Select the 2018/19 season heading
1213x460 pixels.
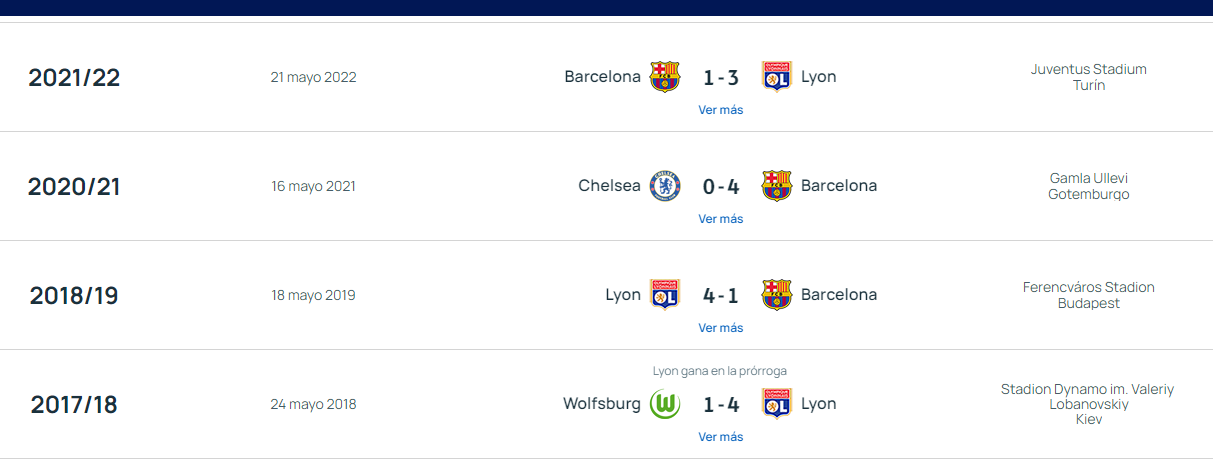74,296
